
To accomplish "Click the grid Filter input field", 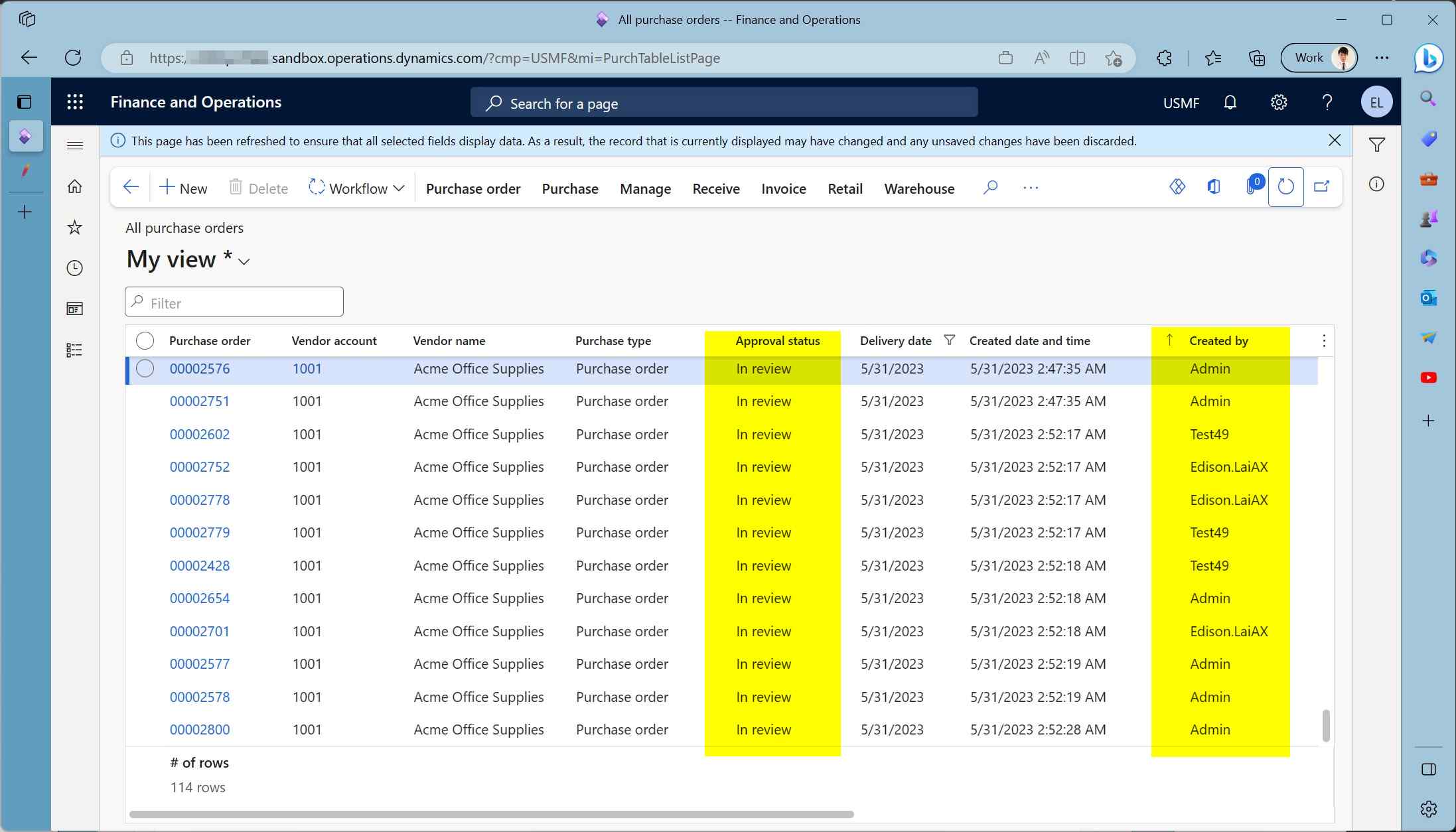I will (234, 303).
